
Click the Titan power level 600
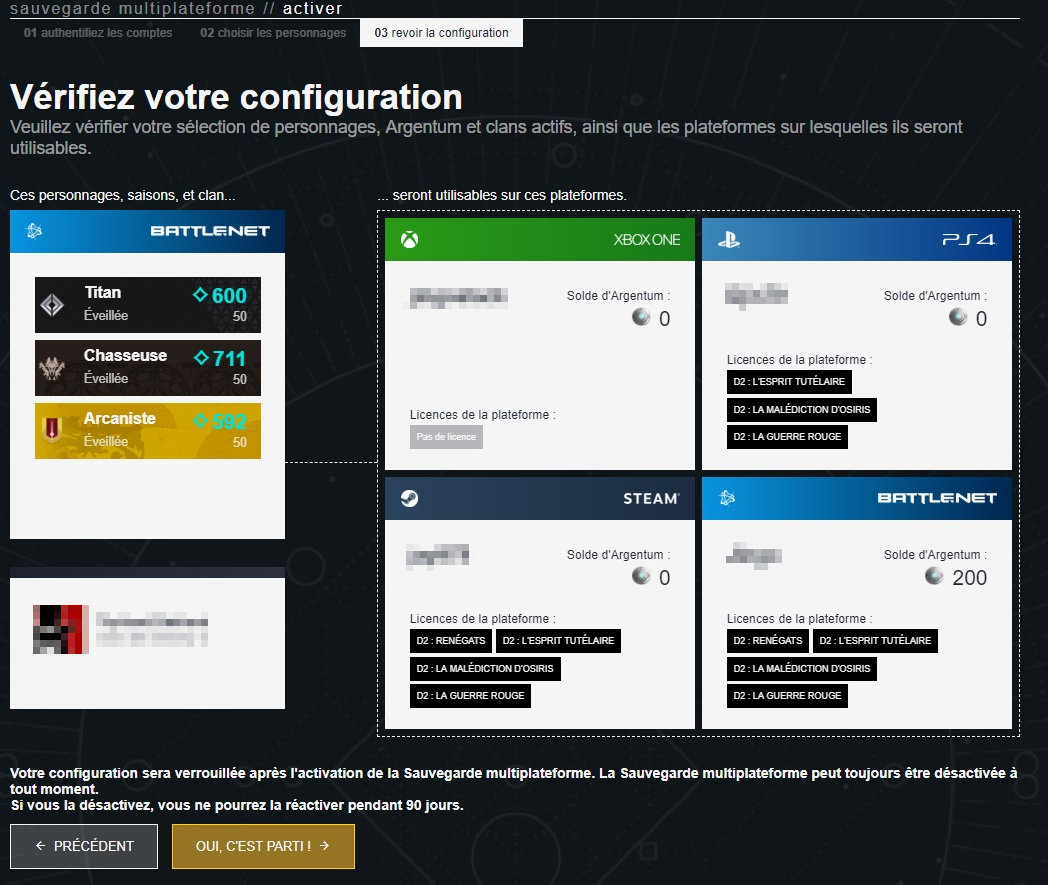coord(229,295)
